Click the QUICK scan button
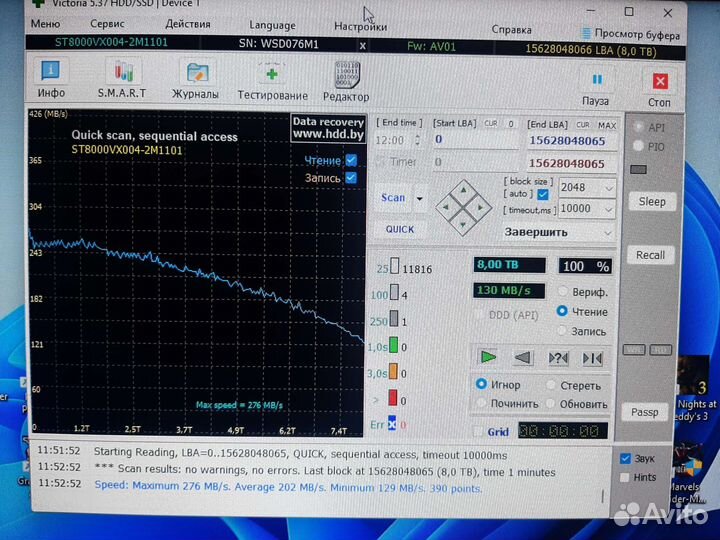The image size is (720, 540). pos(399,229)
